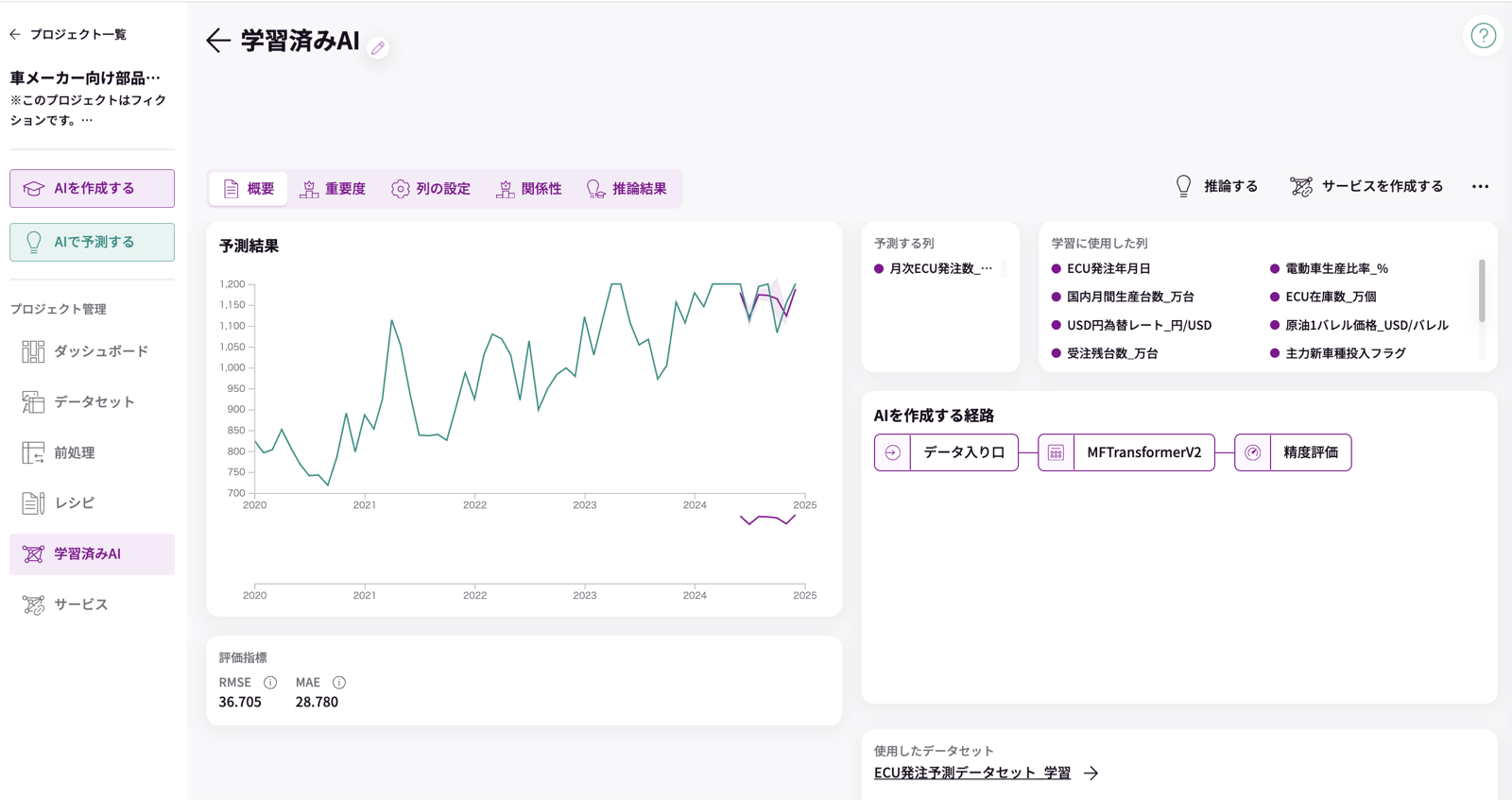This screenshot has height=800, width=1512.
Task: Click the AIを作成する button
Action: (x=92, y=189)
